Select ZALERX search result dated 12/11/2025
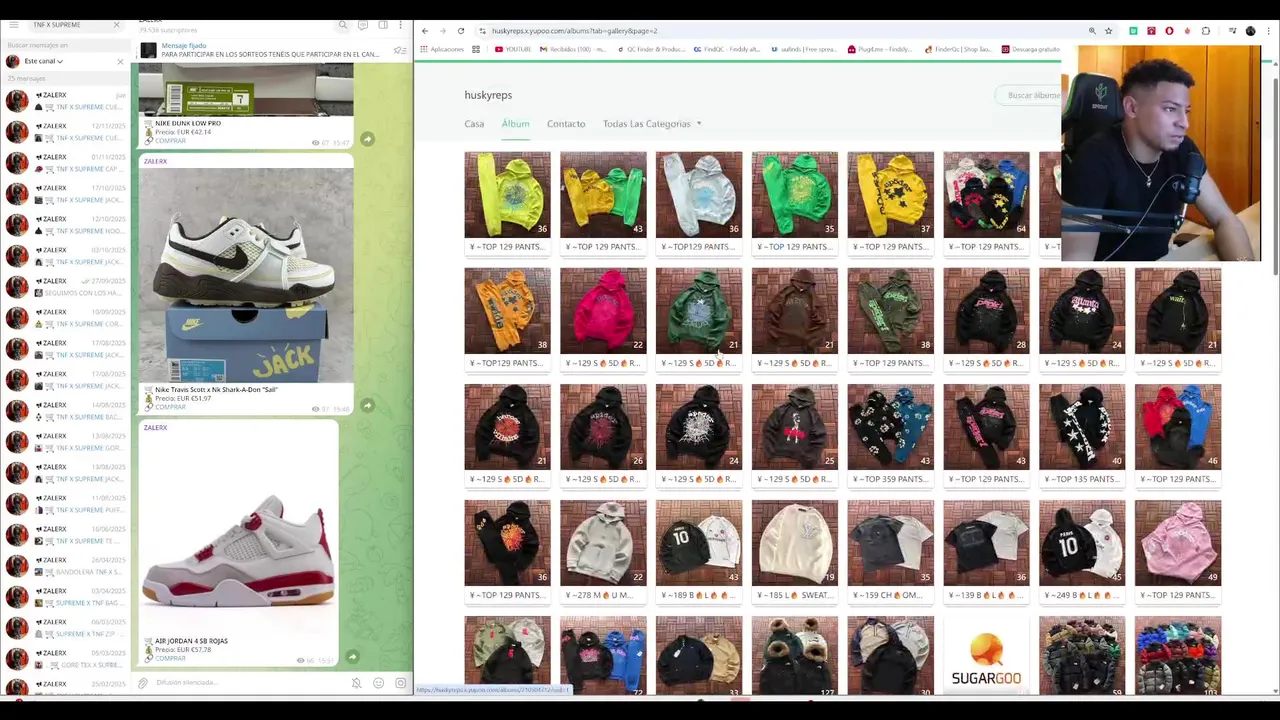The width and height of the screenshot is (1280, 720). tap(65, 131)
